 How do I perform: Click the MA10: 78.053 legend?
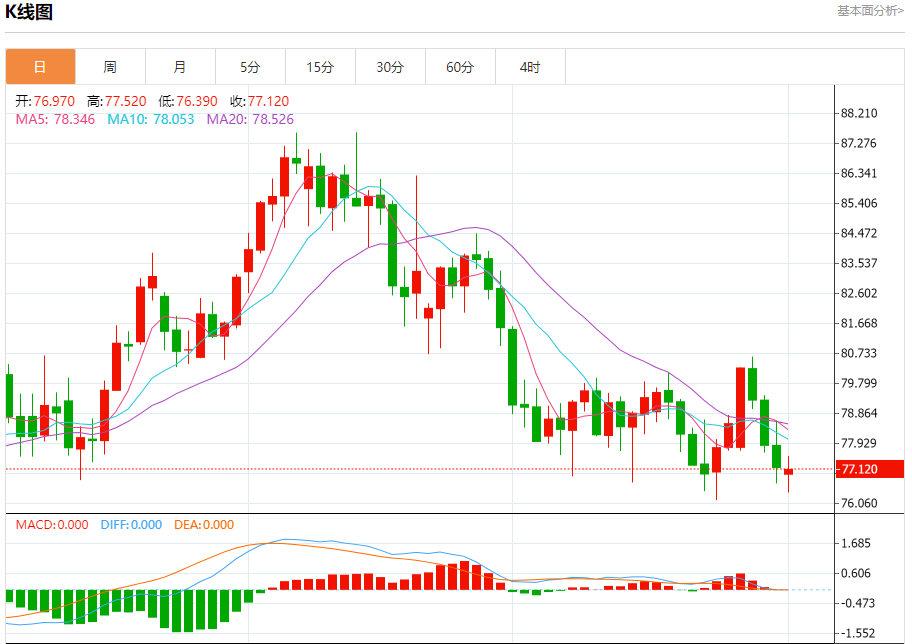pos(151,119)
